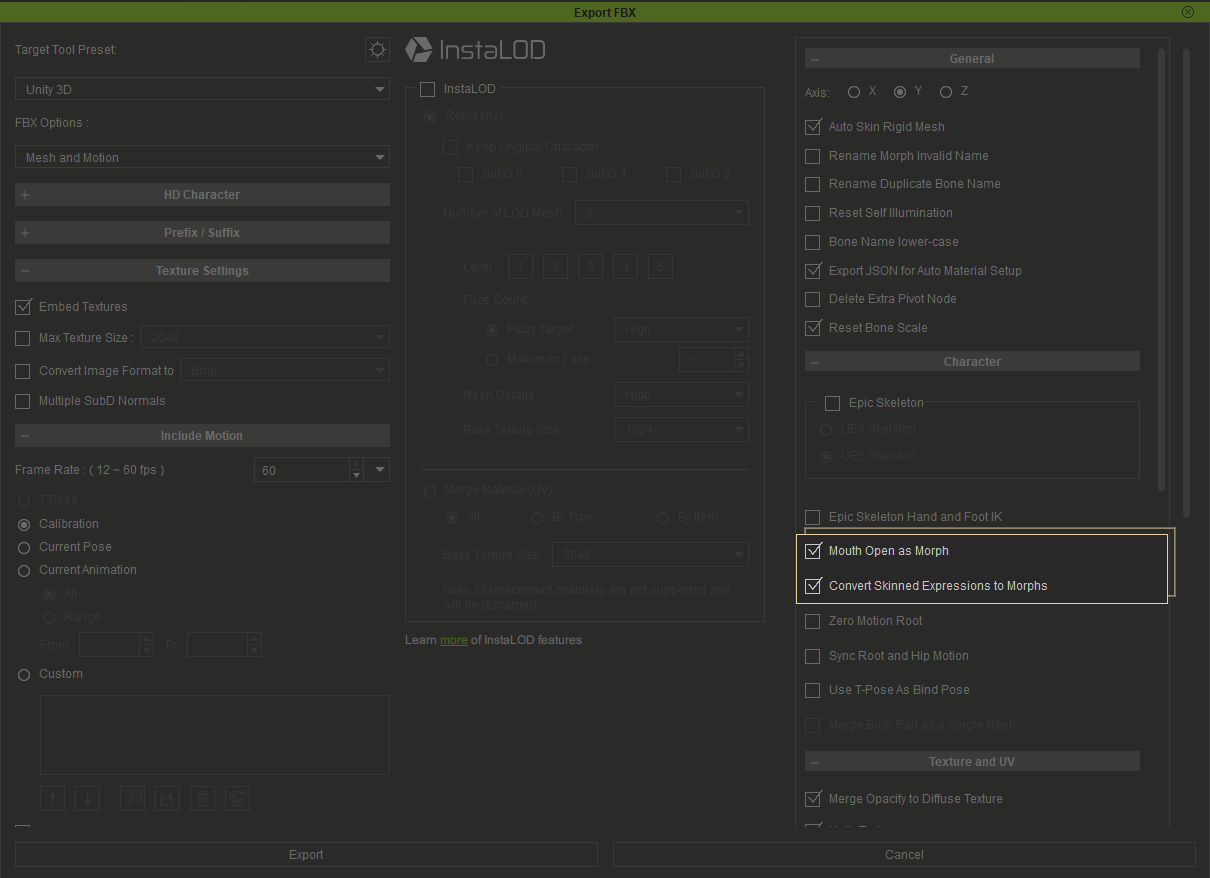This screenshot has height=878, width=1210.
Task: Open the Target Tool Preset gear settings
Action: point(377,49)
